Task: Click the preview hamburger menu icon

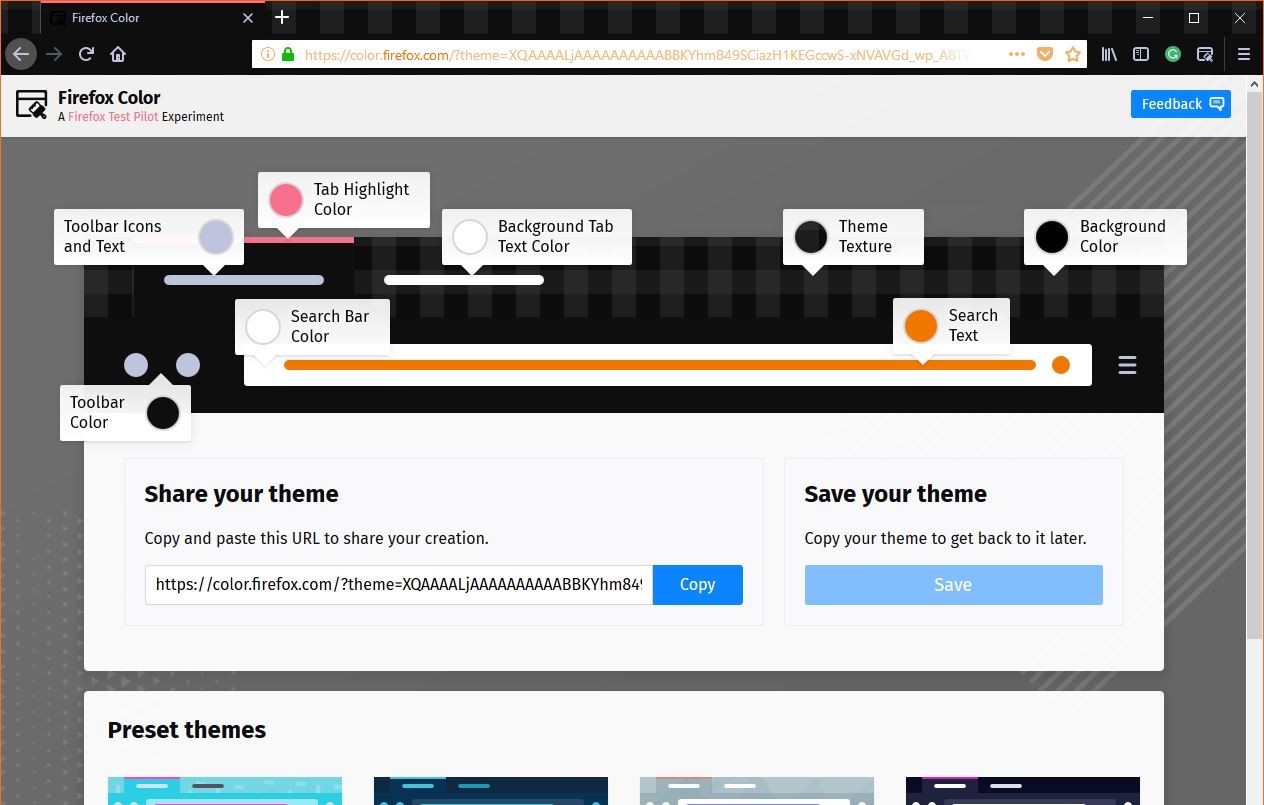Action: pyautogui.click(x=1127, y=365)
